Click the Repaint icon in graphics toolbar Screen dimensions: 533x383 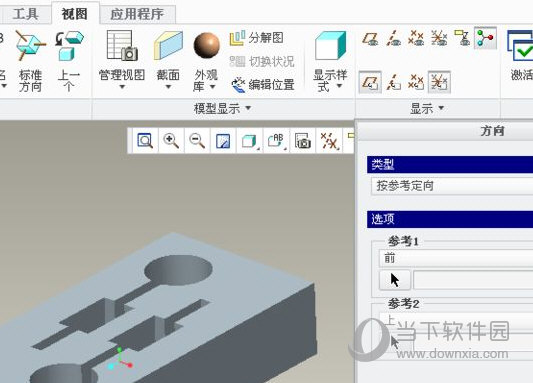pyautogui.click(x=223, y=141)
